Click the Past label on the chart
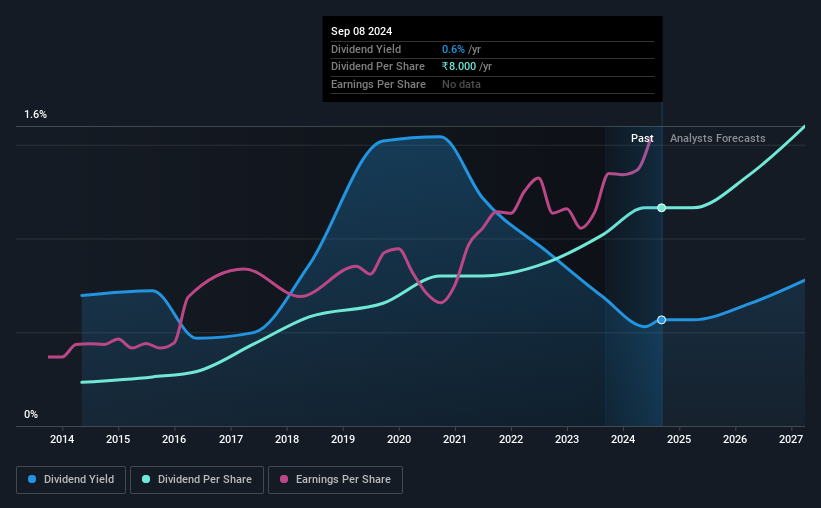821x508 pixels. click(642, 138)
